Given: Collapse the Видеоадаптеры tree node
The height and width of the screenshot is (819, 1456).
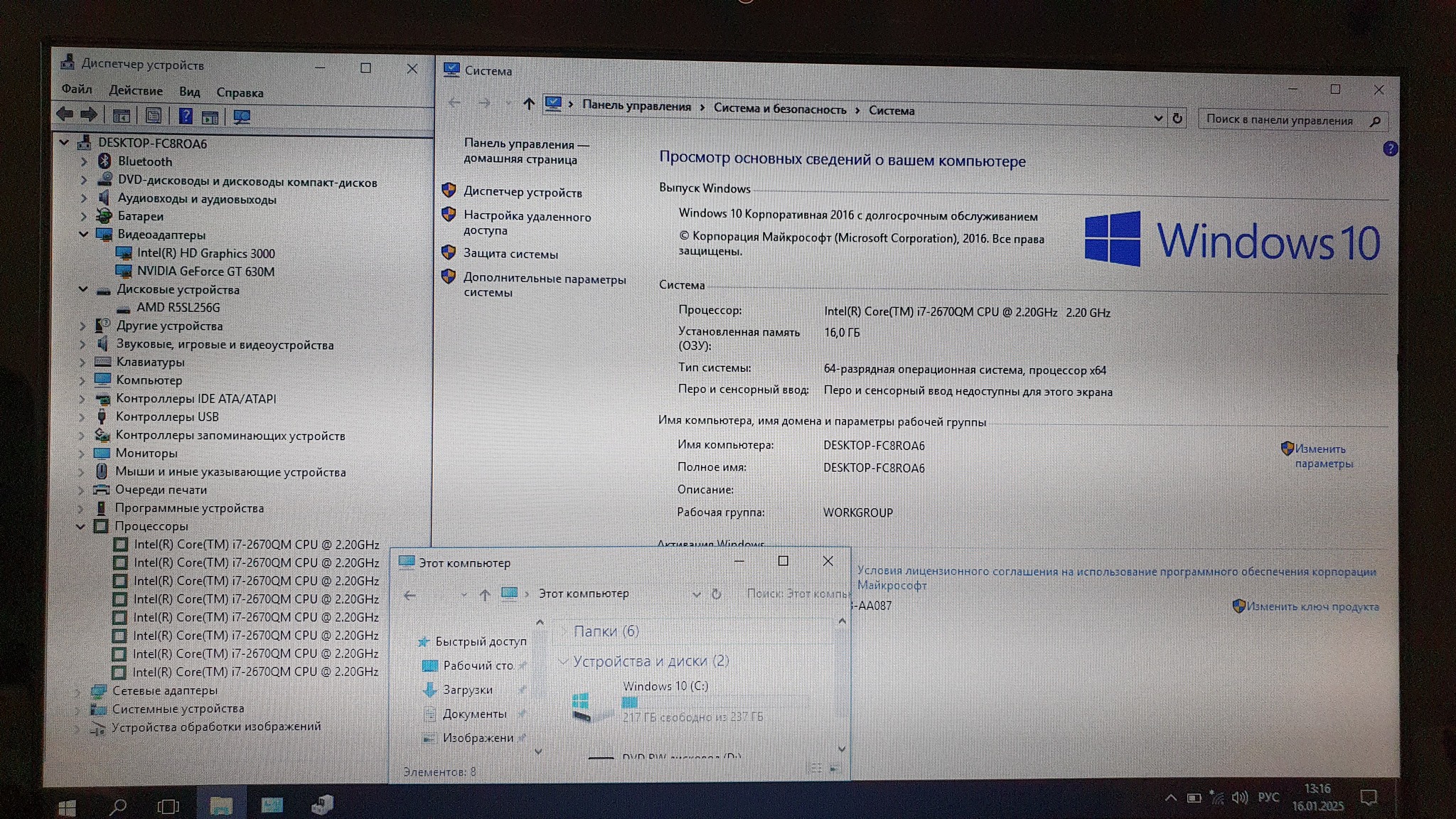Looking at the screenshot, I should (x=83, y=234).
